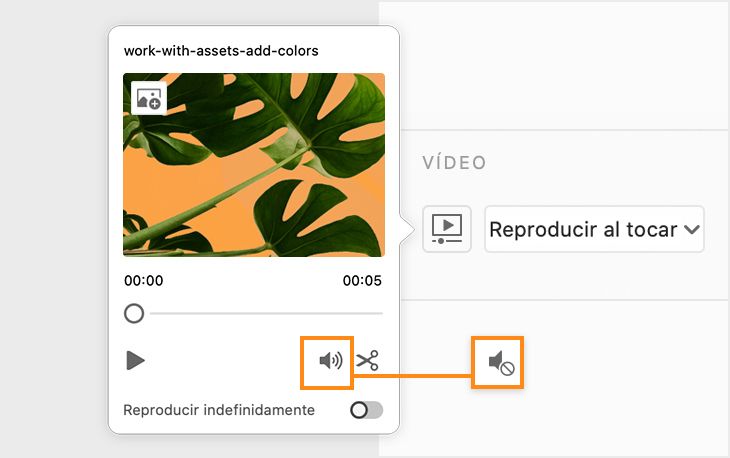Click the "Reproducir indefinidamente" text label
Viewport: 730px width, 458px height.
219,410
